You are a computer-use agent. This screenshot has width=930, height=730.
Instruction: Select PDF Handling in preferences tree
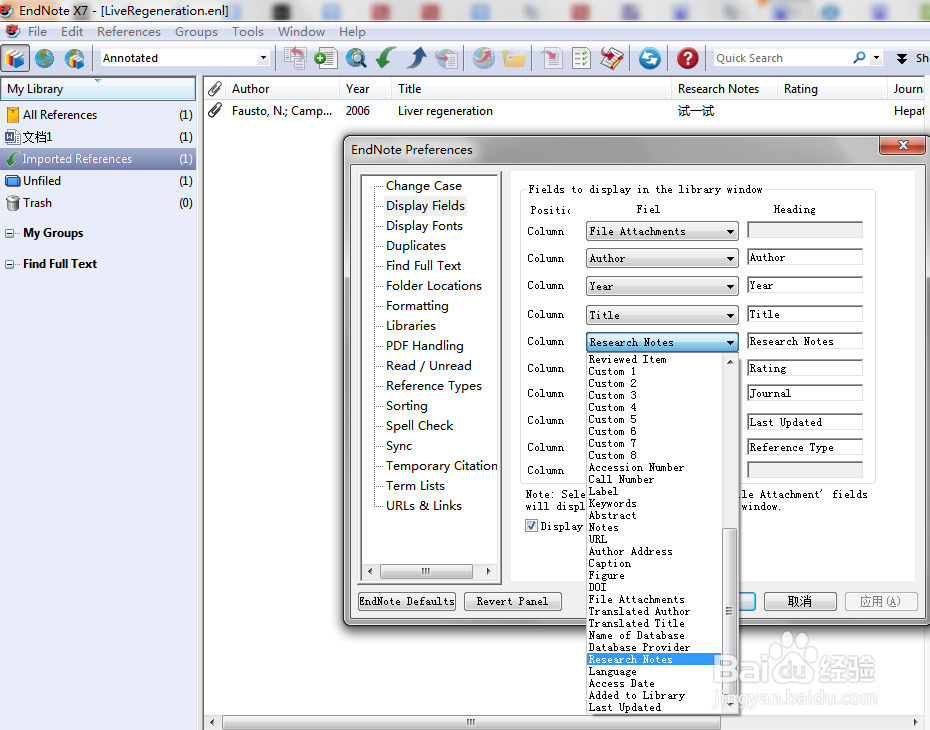tap(425, 346)
